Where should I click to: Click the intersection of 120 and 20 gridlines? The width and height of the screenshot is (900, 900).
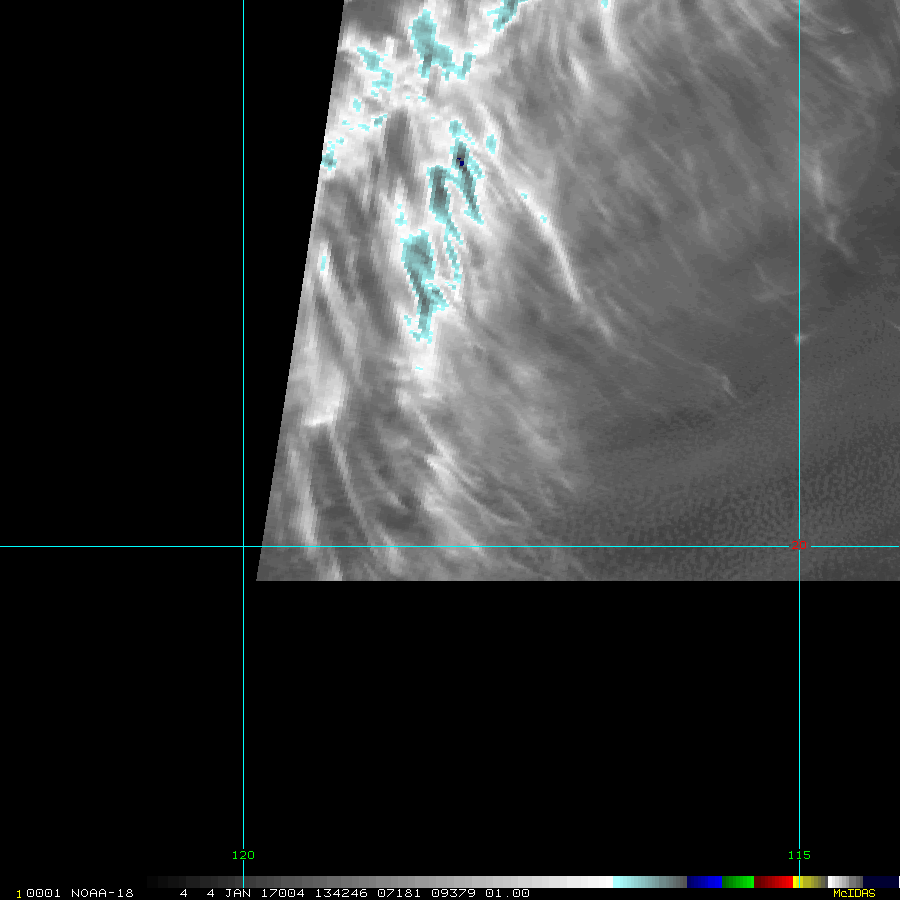click(x=243, y=546)
